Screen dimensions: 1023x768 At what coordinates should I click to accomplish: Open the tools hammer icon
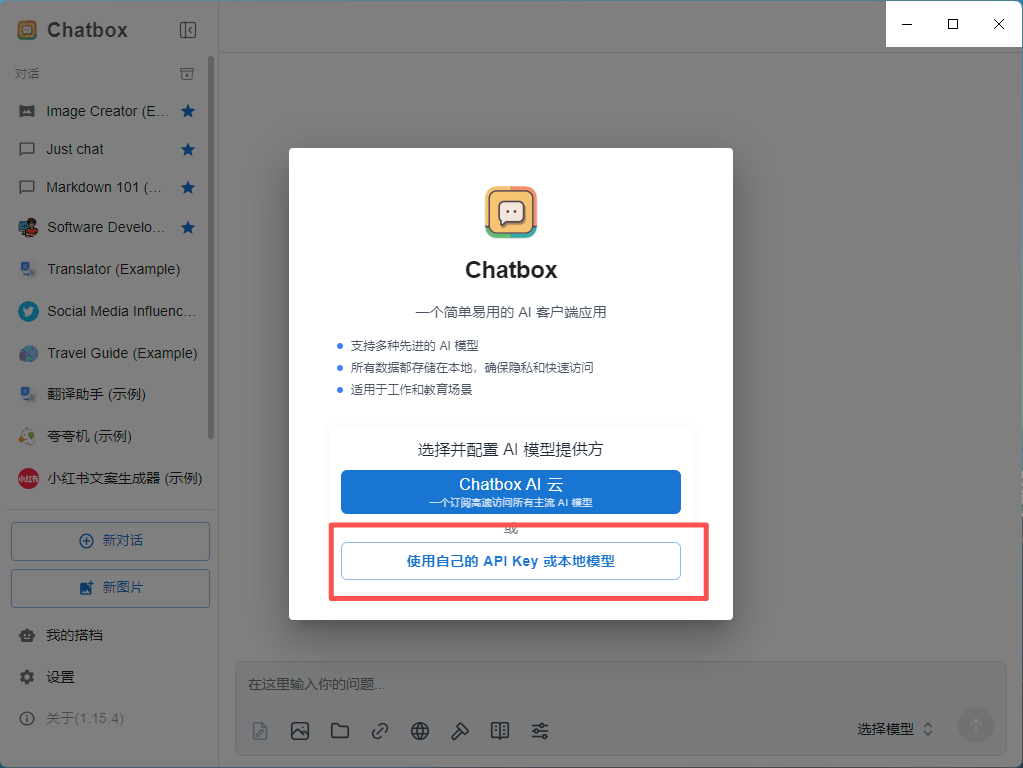(460, 731)
